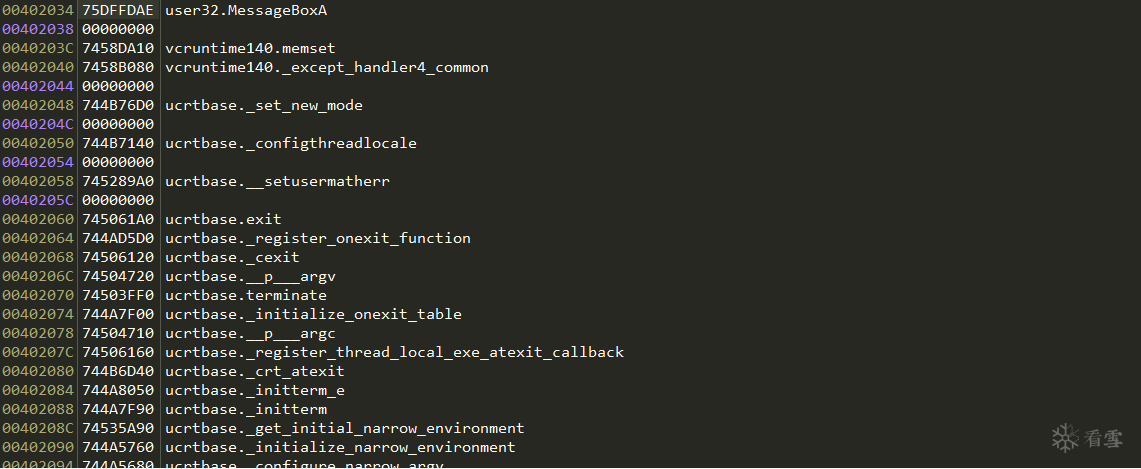Click the user32.MessageBoxA symbol entry
Viewport: 1141px width, 469px height.
pyautogui.click(x=246, y=11)
